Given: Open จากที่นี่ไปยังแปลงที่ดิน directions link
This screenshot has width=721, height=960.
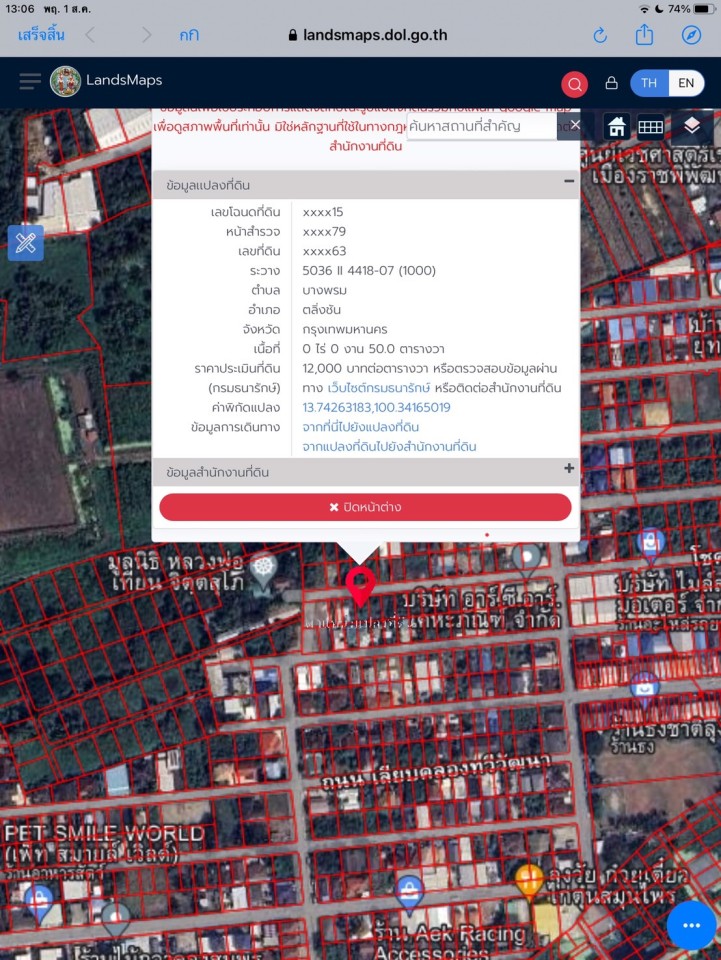Looking at the screenshot, I should 360,427.
